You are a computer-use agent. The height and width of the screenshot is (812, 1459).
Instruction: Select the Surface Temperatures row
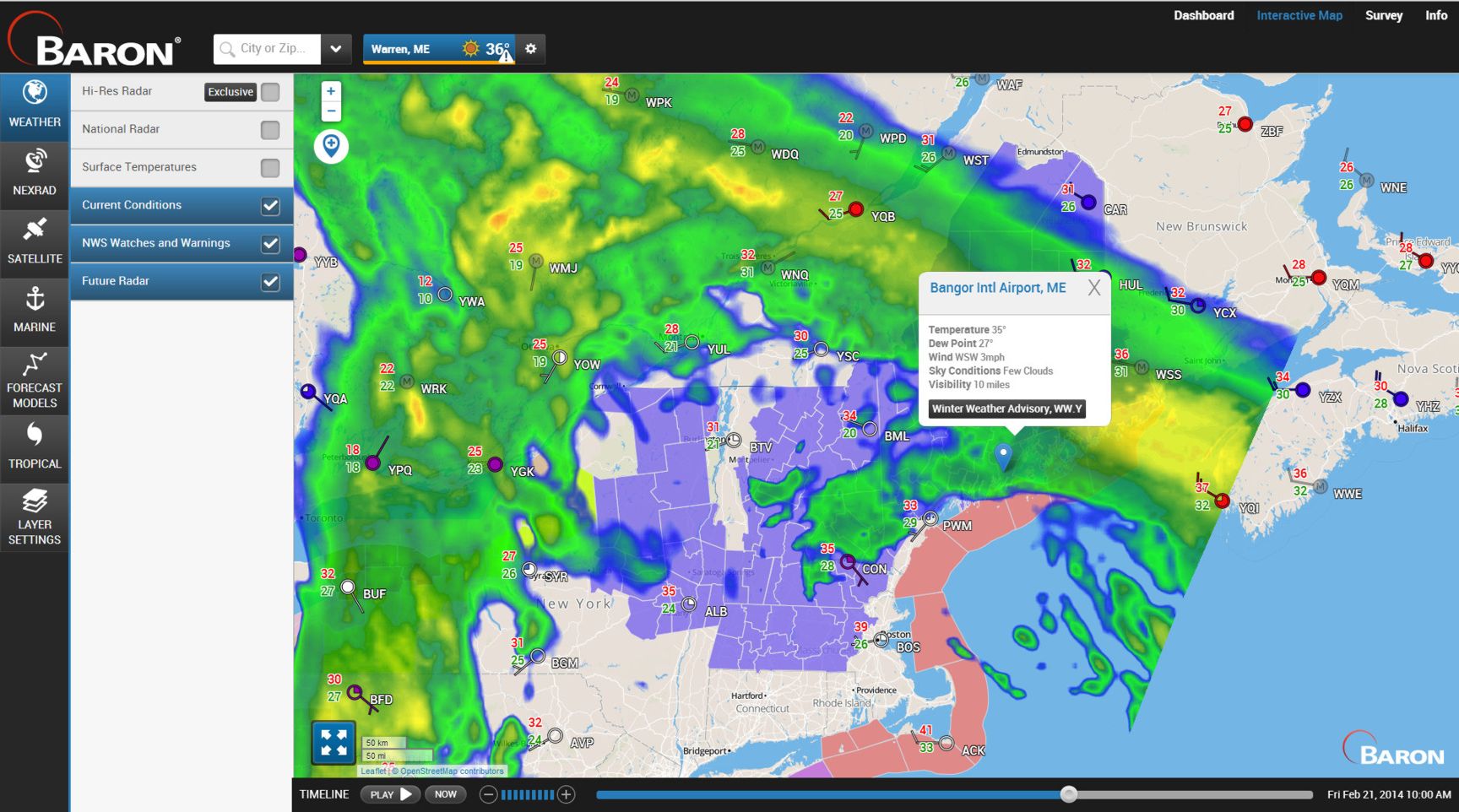point(182,168)
